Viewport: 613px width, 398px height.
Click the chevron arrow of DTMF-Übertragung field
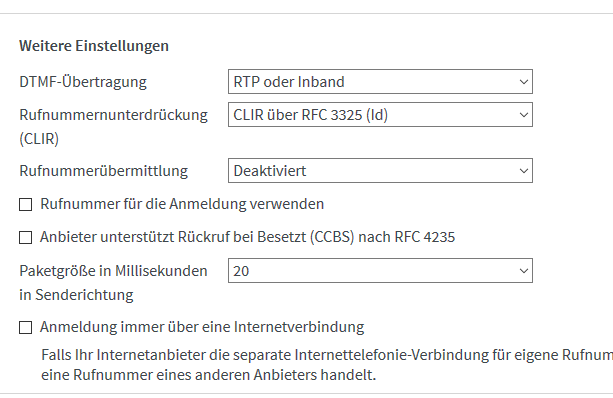(x=523, y=82)
